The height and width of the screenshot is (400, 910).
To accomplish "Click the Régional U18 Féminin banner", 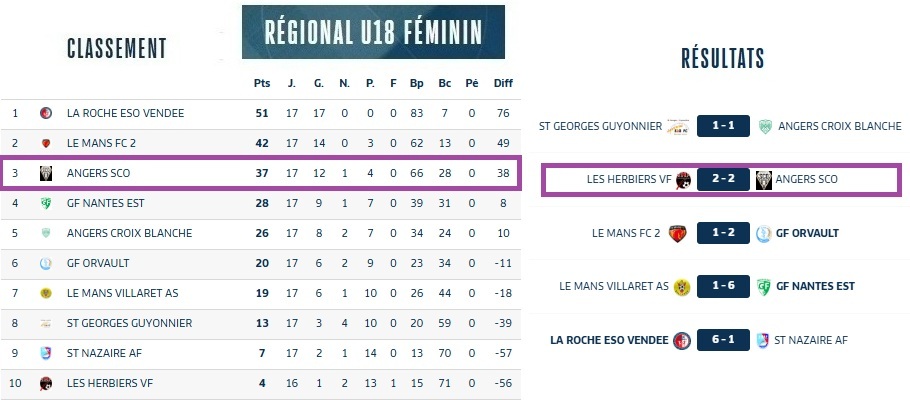I will 373,32.
